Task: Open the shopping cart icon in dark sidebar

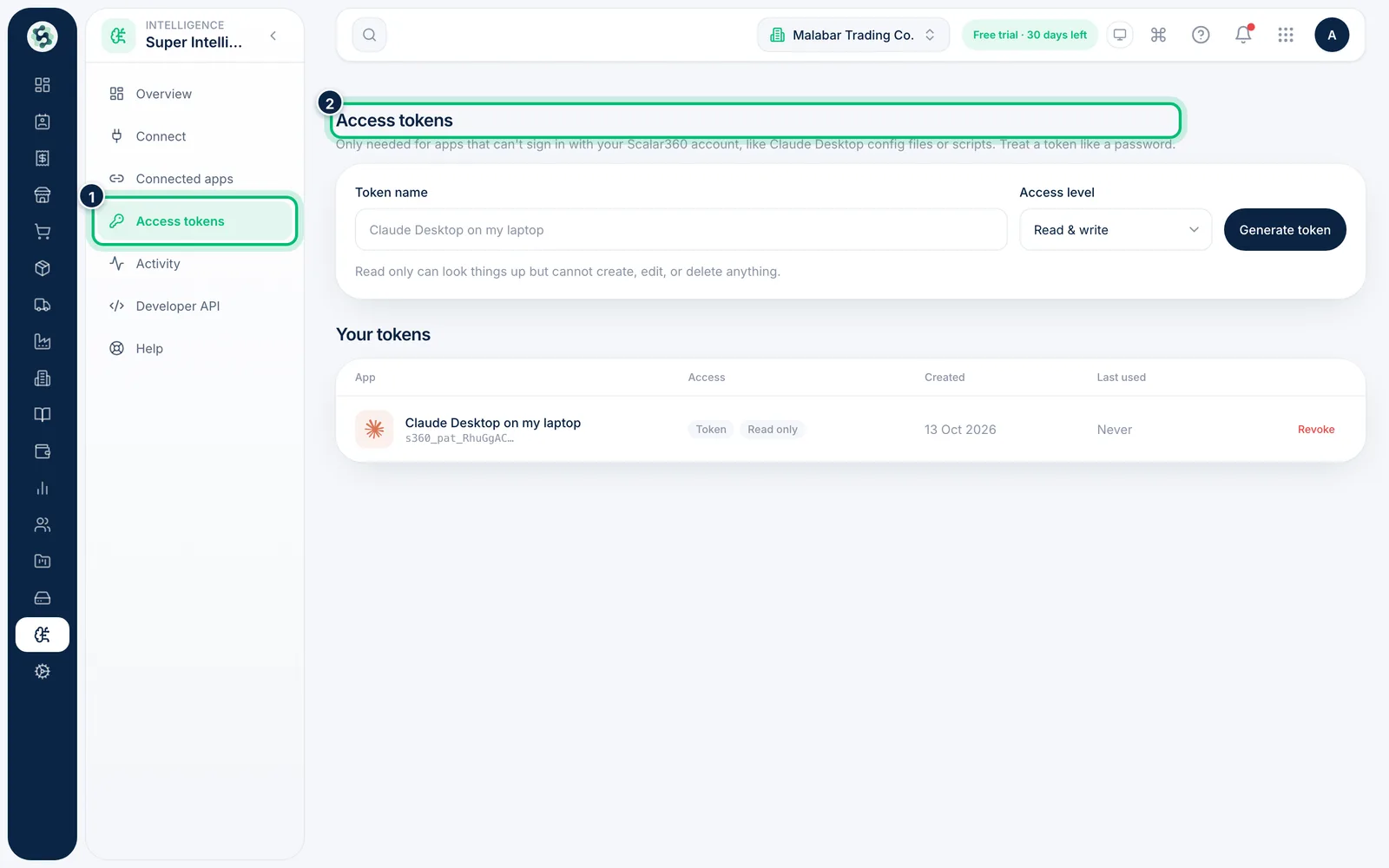Action: pos(42,232)
